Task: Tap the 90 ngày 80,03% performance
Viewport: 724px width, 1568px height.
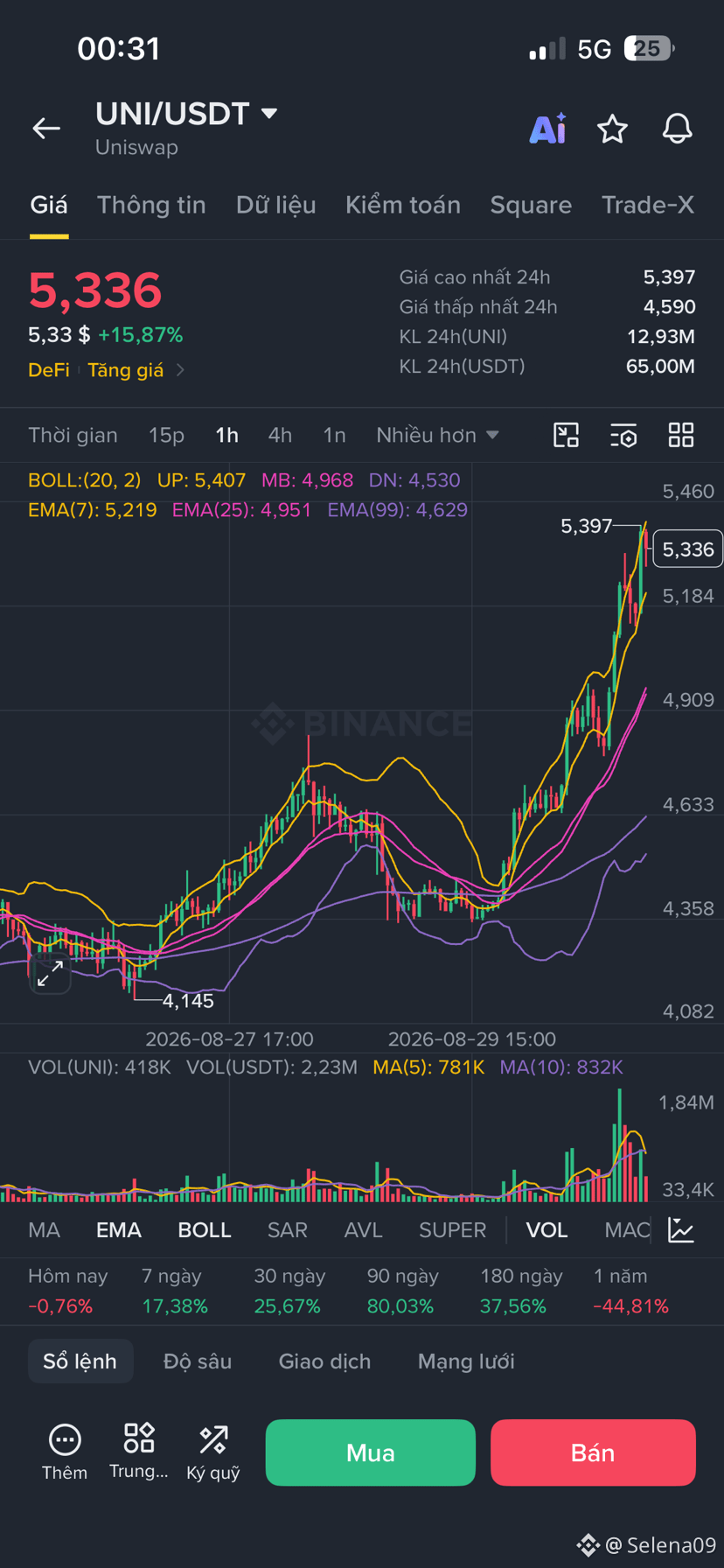Action: pos(402,1291)
